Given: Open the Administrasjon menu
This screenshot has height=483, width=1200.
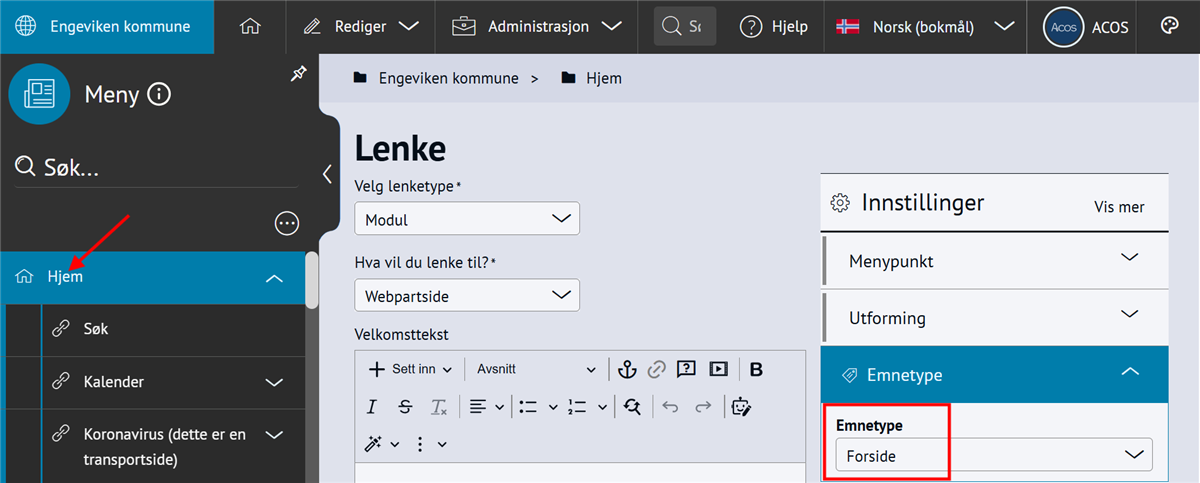Looking at the screenshot, I should point(535,27).
